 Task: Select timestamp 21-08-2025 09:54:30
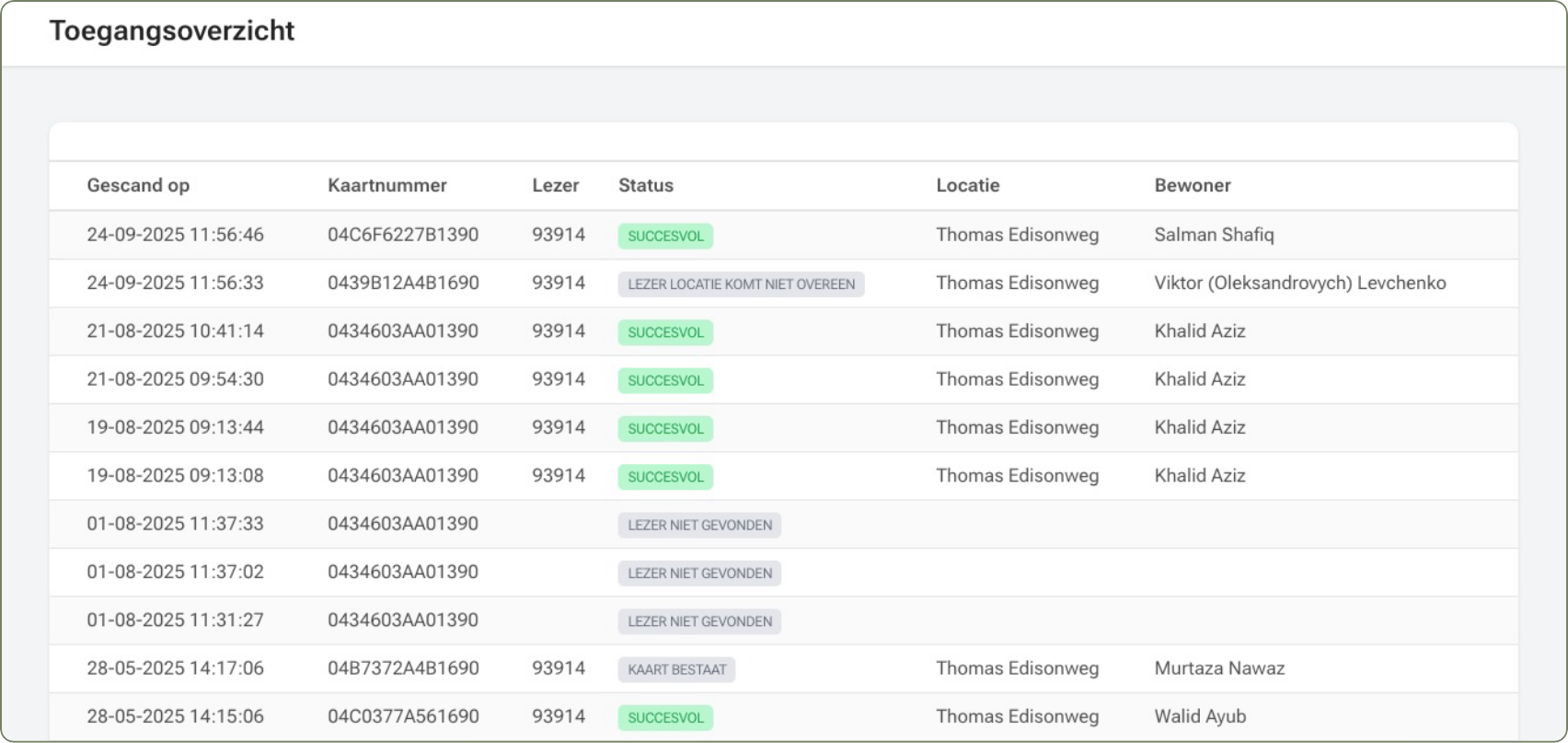coord(175,379)
